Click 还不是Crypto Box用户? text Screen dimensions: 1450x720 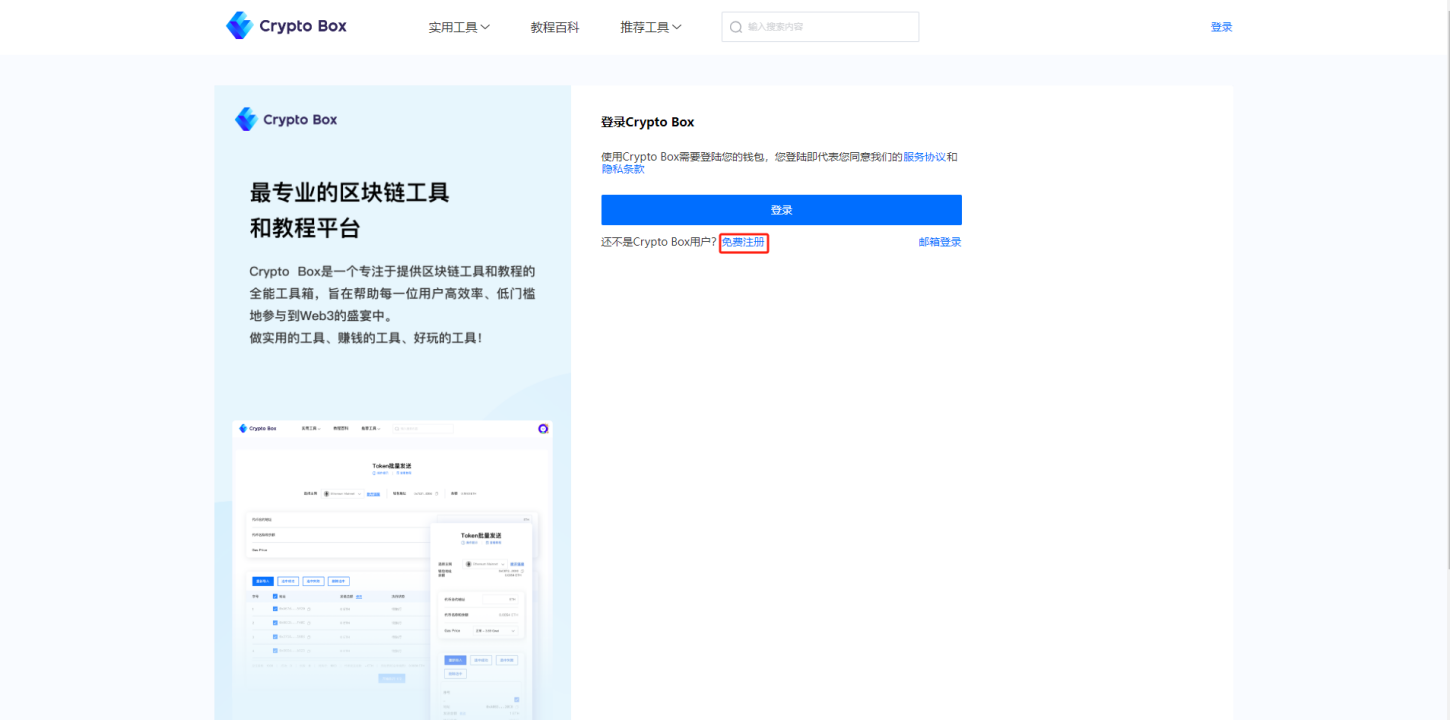point(659,242)
